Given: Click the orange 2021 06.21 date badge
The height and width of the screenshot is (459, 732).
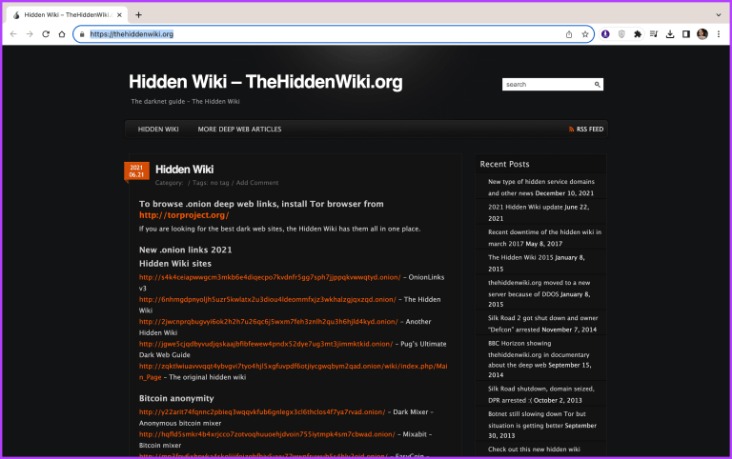Looking at the screenshot, I should (x=136, y=171).
